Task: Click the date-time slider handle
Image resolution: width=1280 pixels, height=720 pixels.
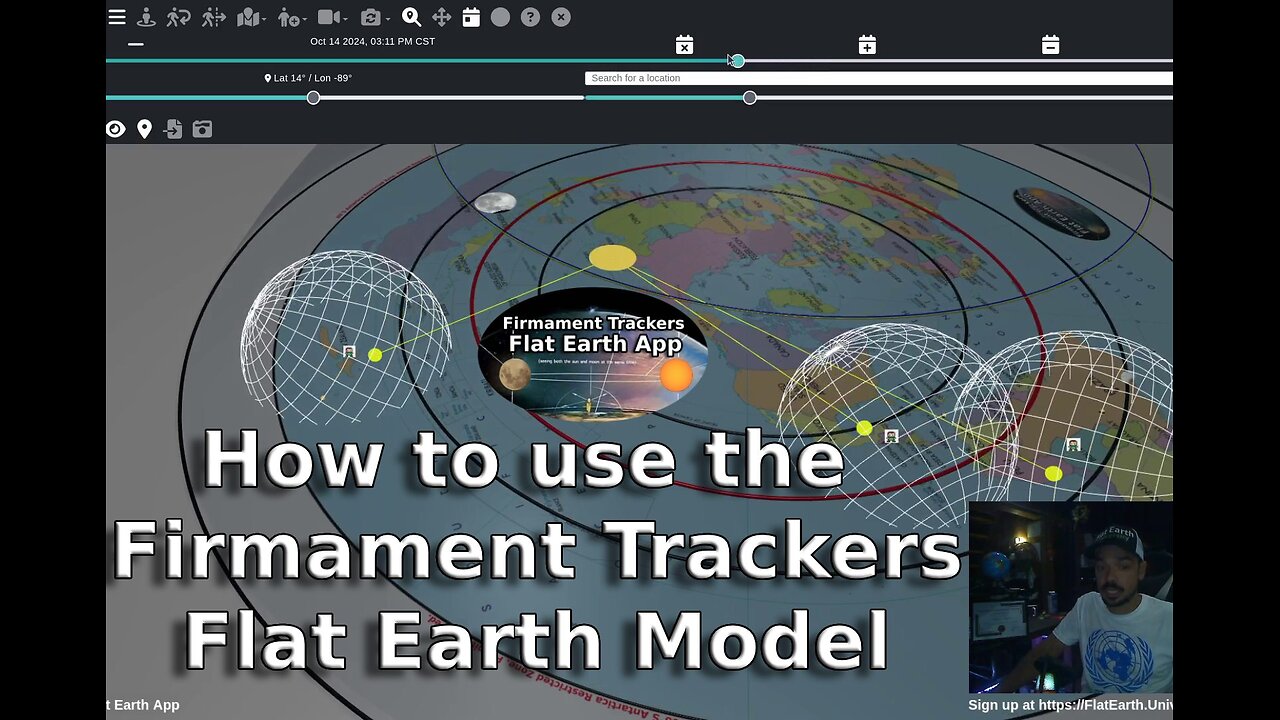Action: (738, 61)
